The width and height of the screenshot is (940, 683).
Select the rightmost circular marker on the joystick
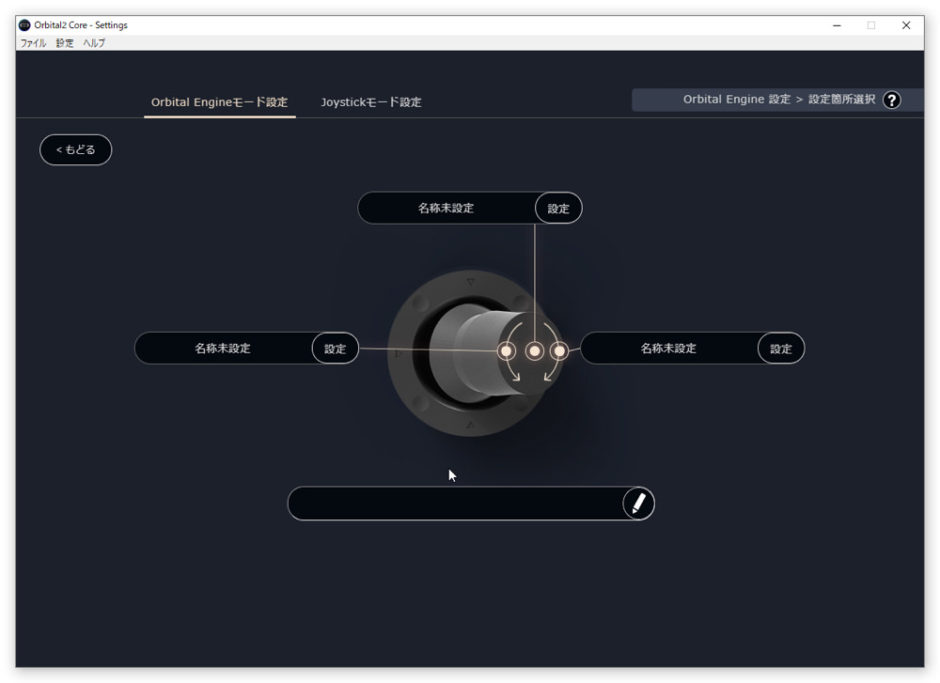tap(559, 351)
